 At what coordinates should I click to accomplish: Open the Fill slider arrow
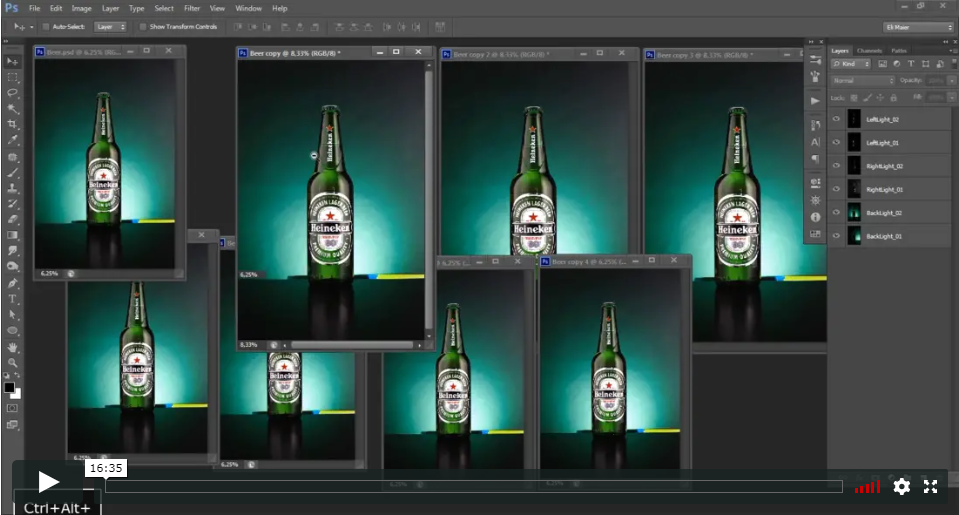point(951,98)
